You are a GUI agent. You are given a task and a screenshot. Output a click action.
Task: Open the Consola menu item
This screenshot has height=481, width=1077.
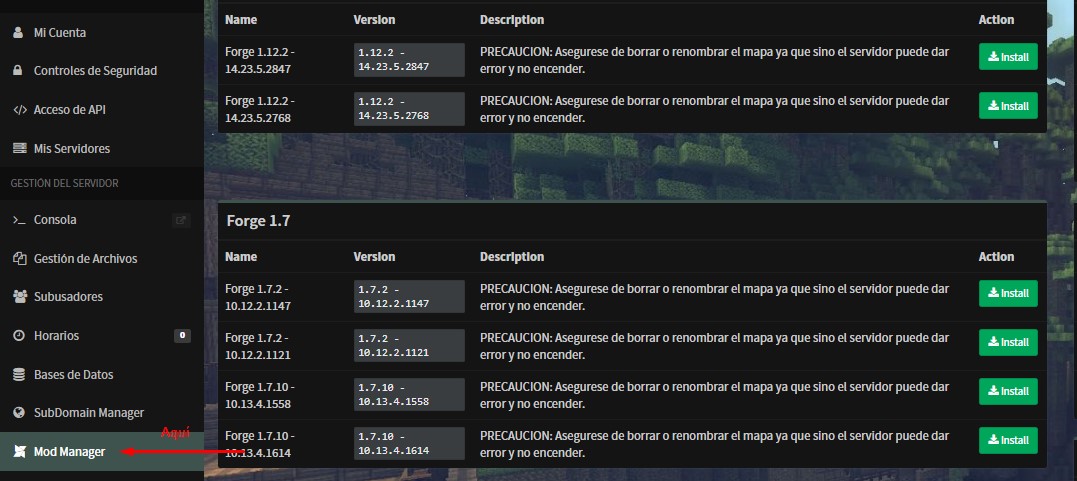click(x=55, y=220)
